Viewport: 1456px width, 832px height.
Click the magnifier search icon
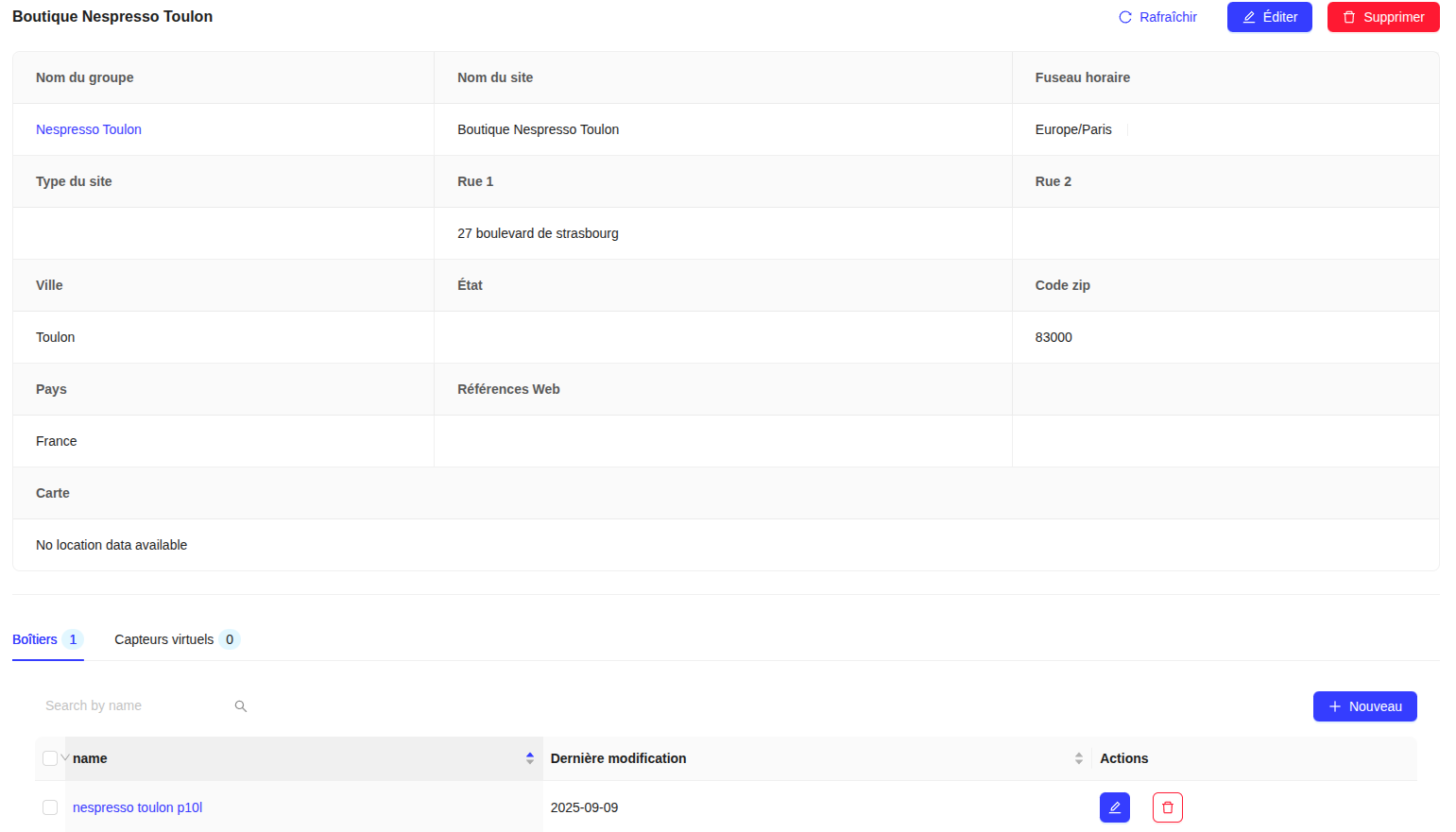point(241,706)
